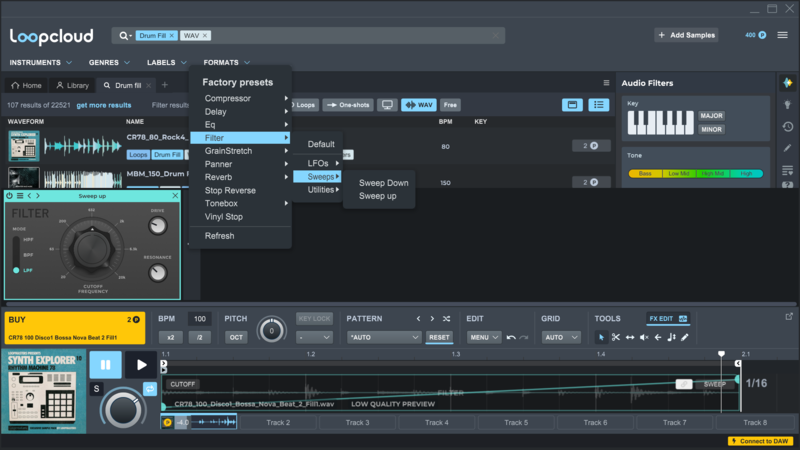
Task: Filter by MINOR key
Action: pos(711,130)
